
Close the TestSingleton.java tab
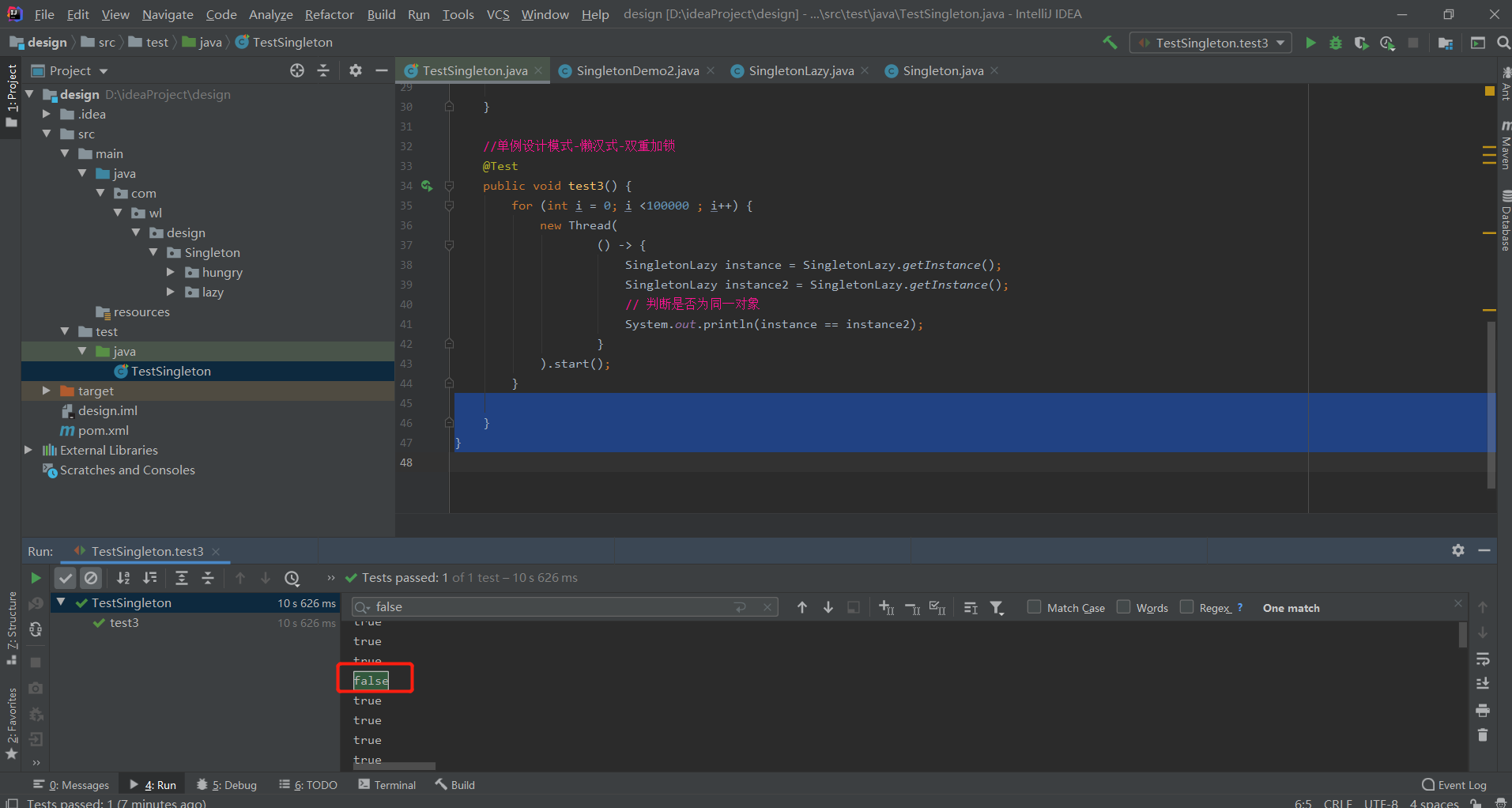(x=538, y=70)
